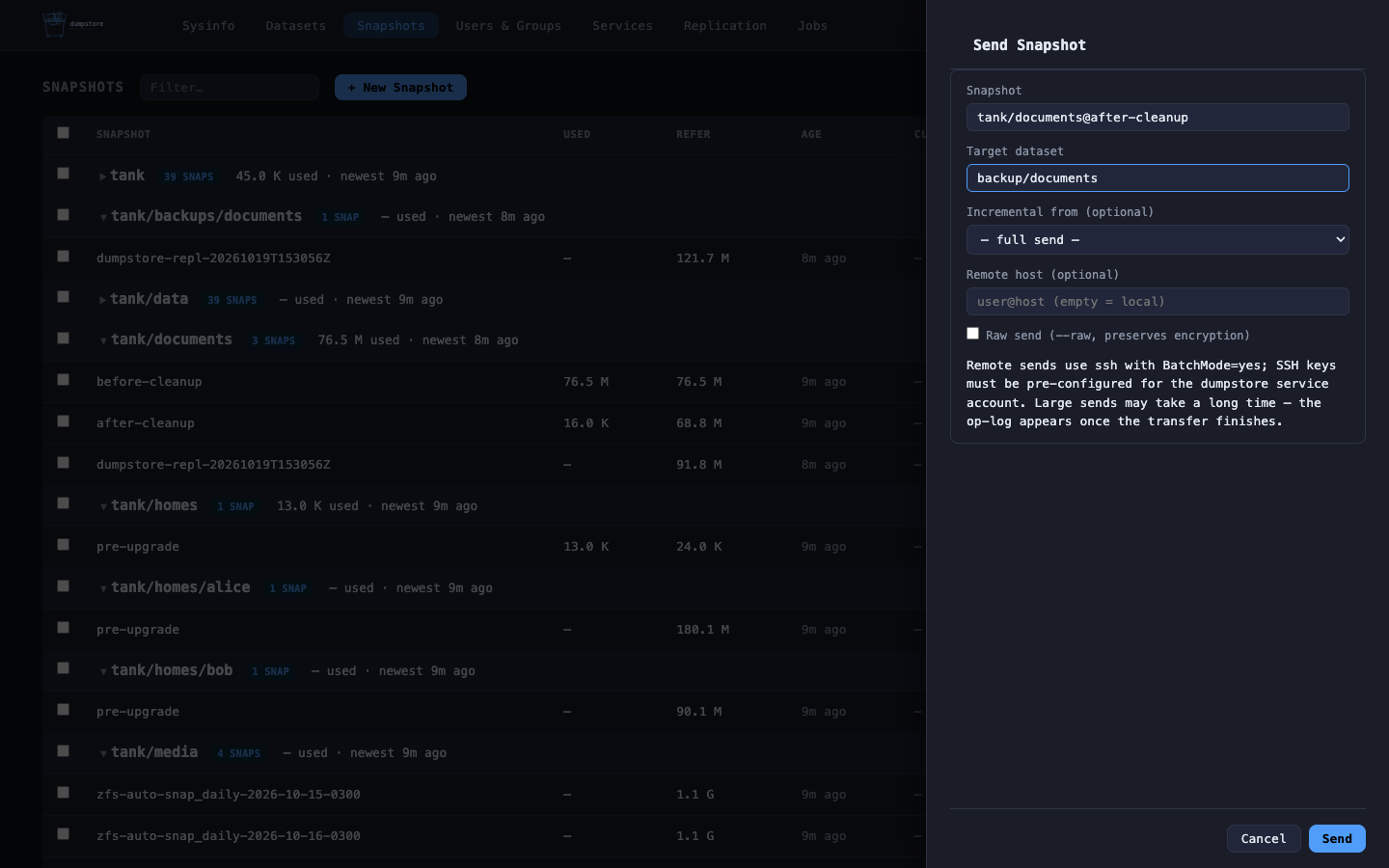This screenshot has height=868, width=1389.
Task: Focus the Target dataset field
Action: (x=1157, y=178)
